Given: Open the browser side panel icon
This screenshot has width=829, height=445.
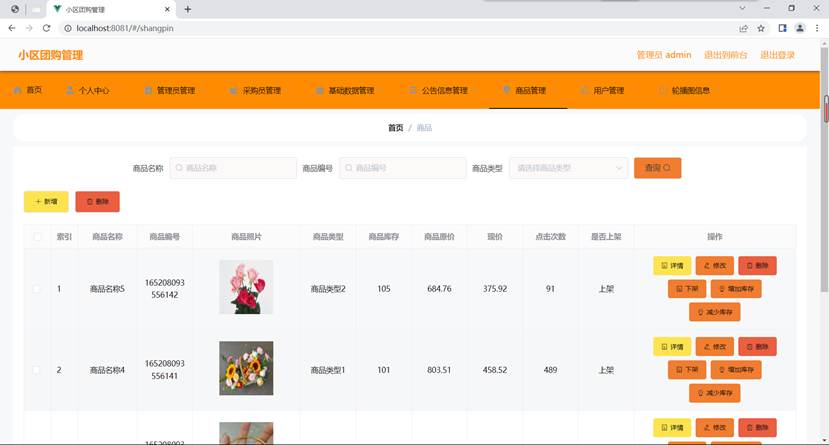Looking at the screenshot, I should [782, 28].
